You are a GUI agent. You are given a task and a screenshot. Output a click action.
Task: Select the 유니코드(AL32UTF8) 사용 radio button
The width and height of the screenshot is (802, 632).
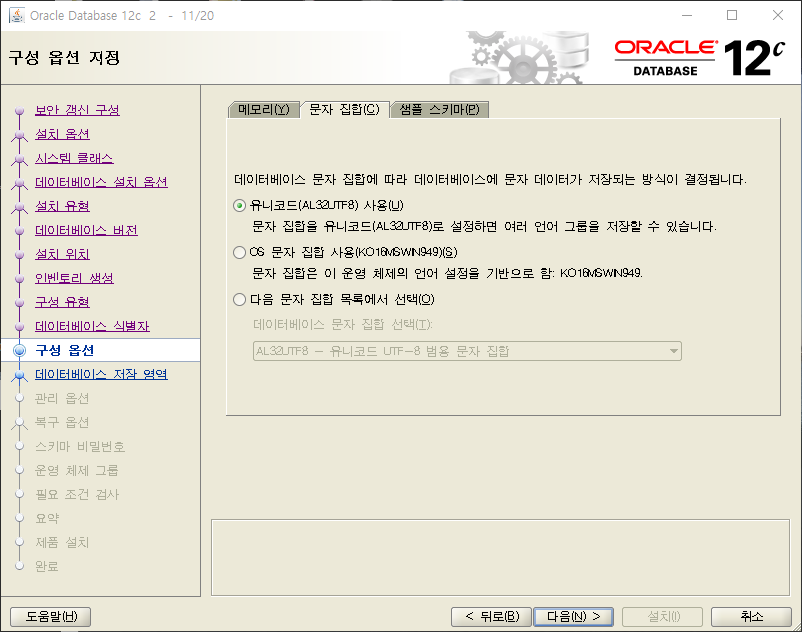click(239, 206)
